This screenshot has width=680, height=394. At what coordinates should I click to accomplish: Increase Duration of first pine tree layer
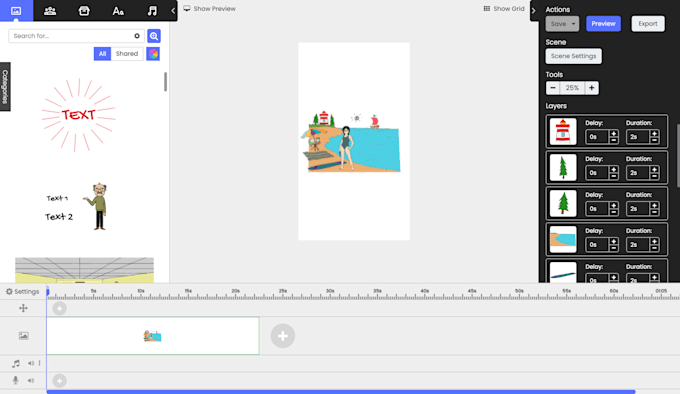654,169
